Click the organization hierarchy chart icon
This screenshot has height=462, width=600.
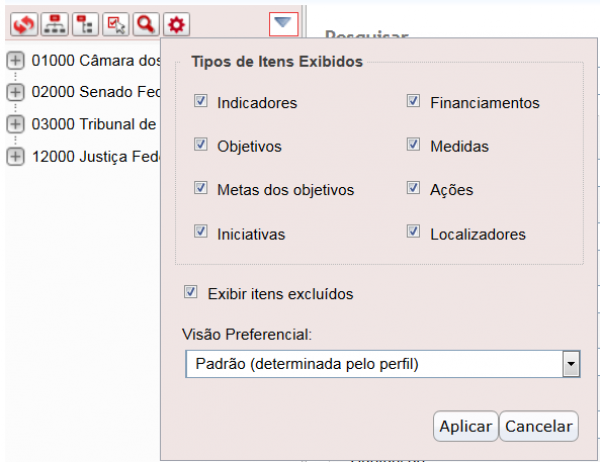click(x=53, y=22)
